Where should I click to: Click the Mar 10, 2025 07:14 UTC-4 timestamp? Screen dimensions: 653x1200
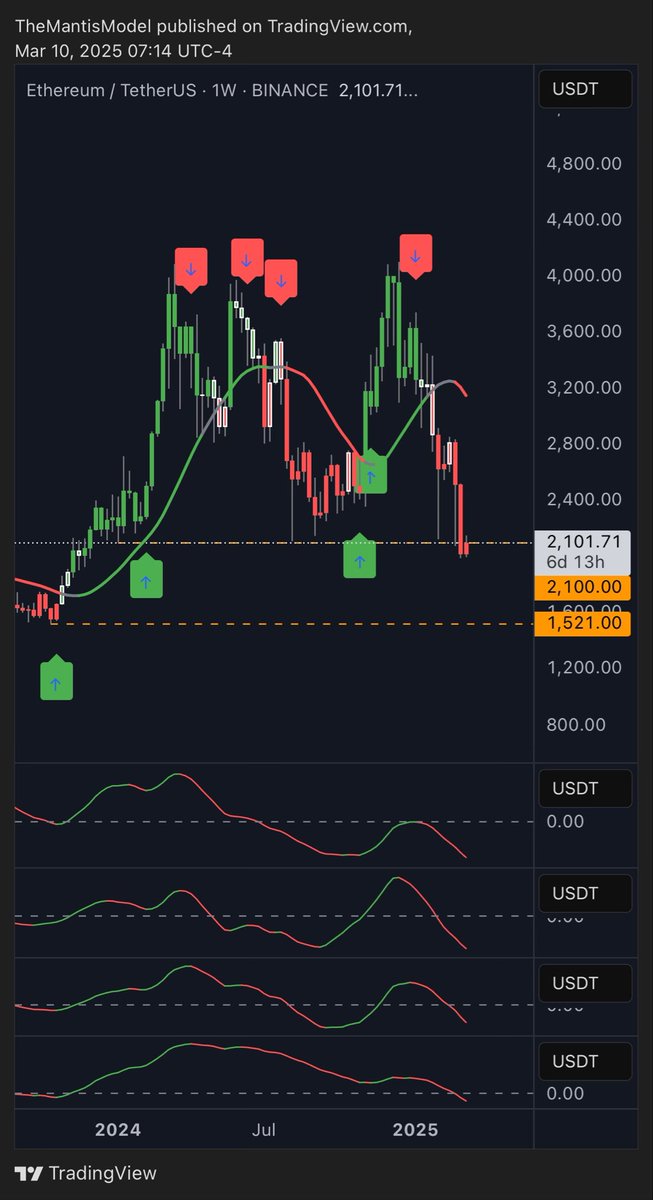(124, 51)
